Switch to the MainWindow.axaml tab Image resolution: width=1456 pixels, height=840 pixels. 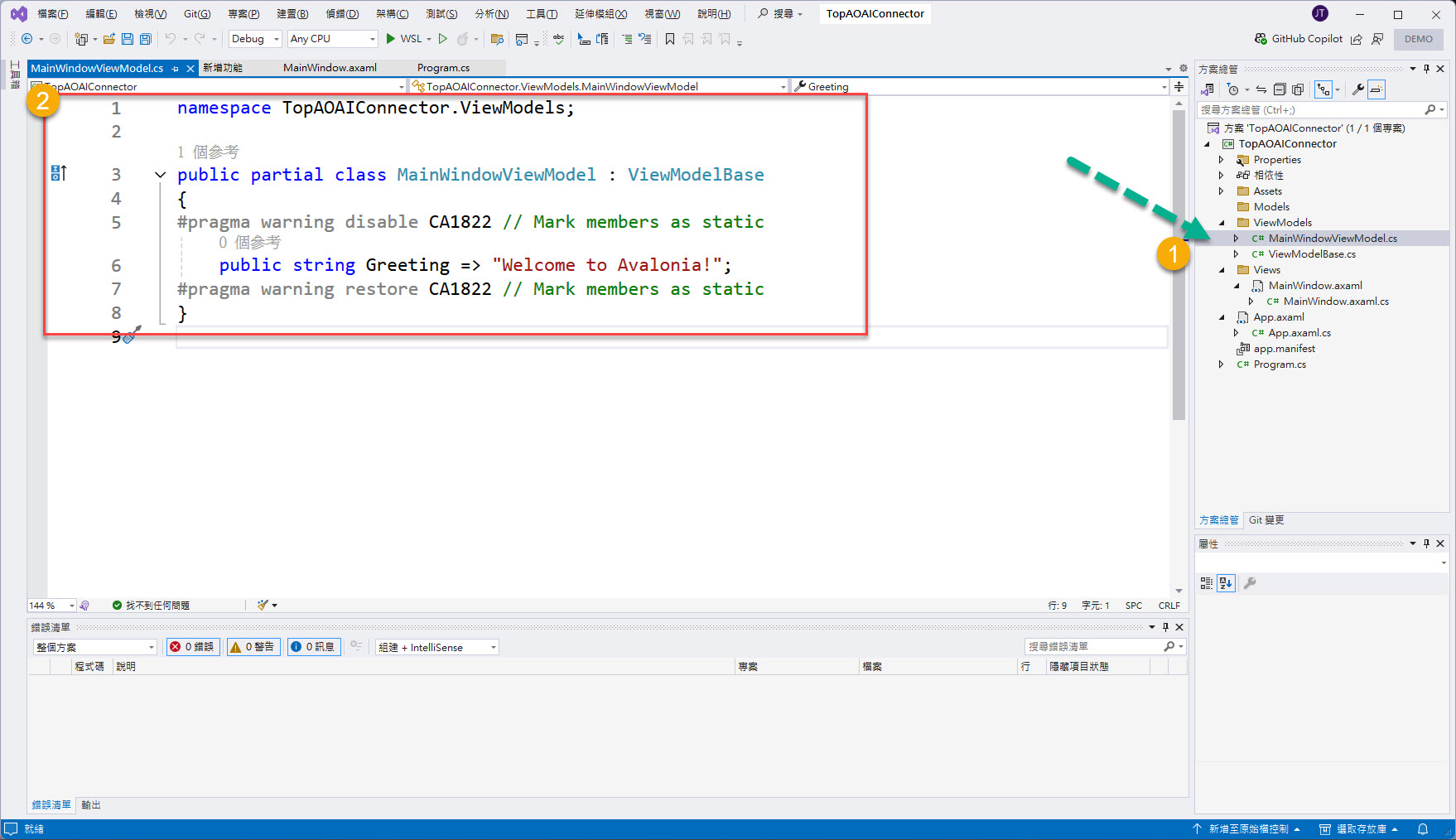(330, 68)
